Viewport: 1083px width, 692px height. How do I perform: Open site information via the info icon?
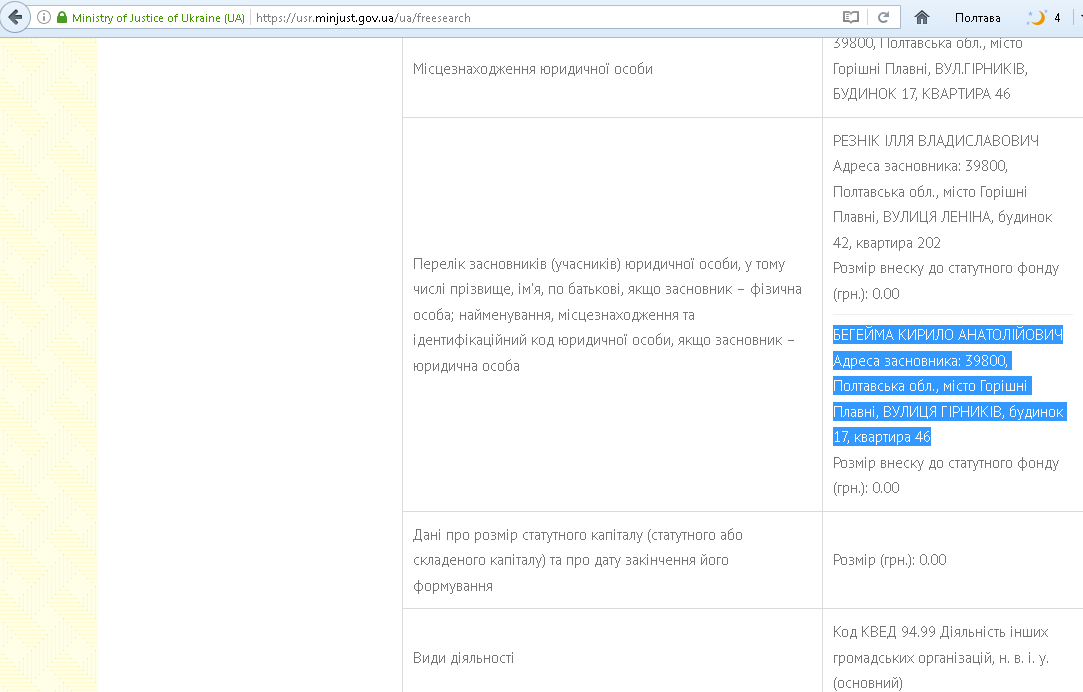[44, 18]
